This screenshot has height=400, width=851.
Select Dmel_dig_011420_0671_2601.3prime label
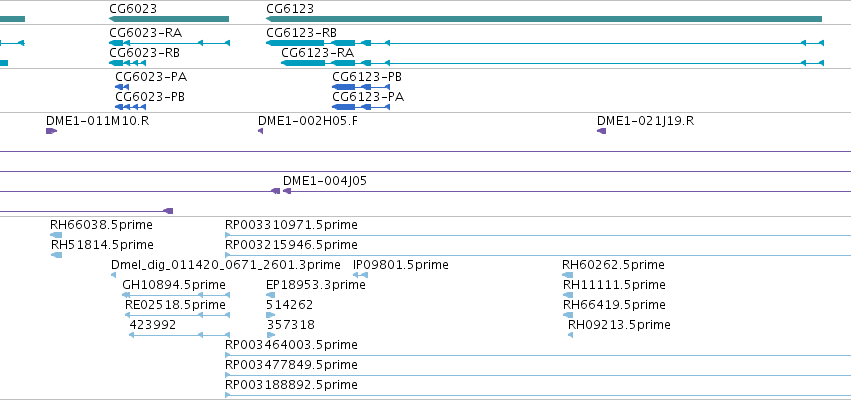pos(226,265)
